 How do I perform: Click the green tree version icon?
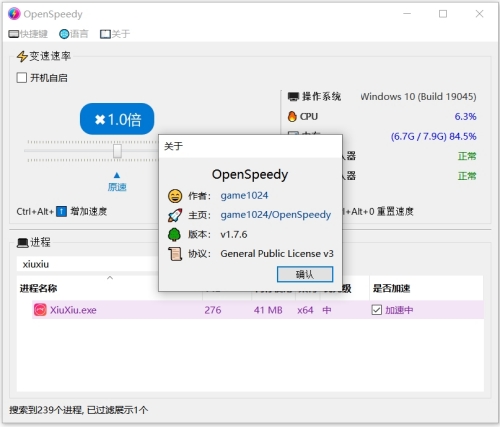[174, 235]
